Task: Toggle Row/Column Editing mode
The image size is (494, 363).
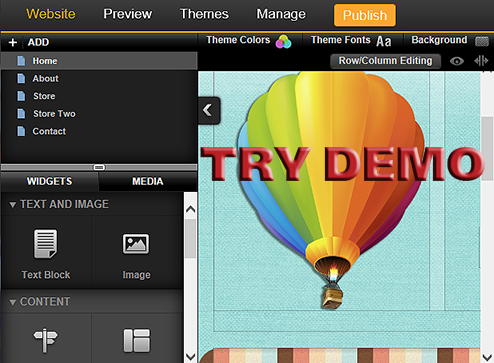Action: [x=385, y=61]
